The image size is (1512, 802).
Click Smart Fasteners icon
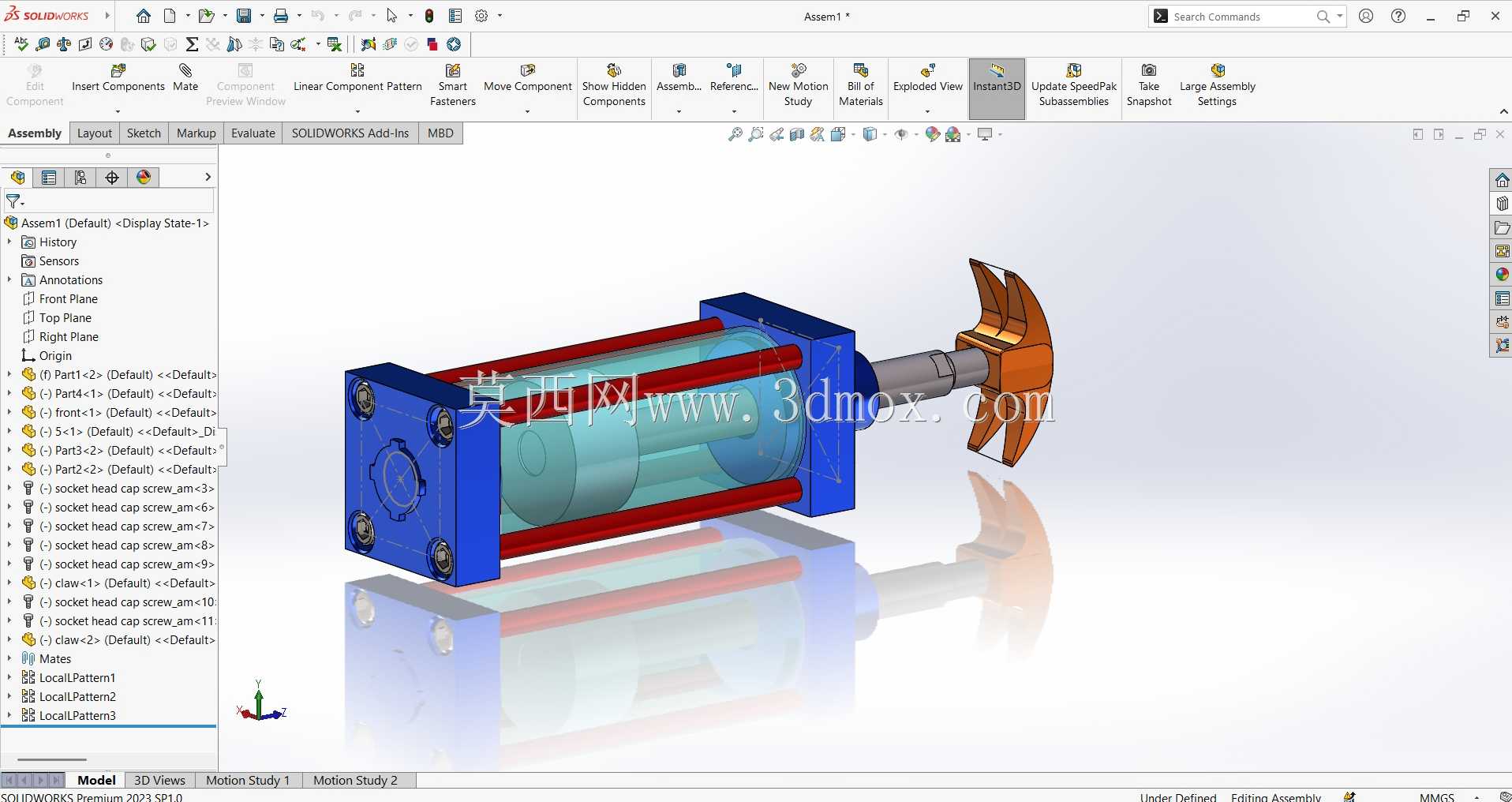(453, 71)
